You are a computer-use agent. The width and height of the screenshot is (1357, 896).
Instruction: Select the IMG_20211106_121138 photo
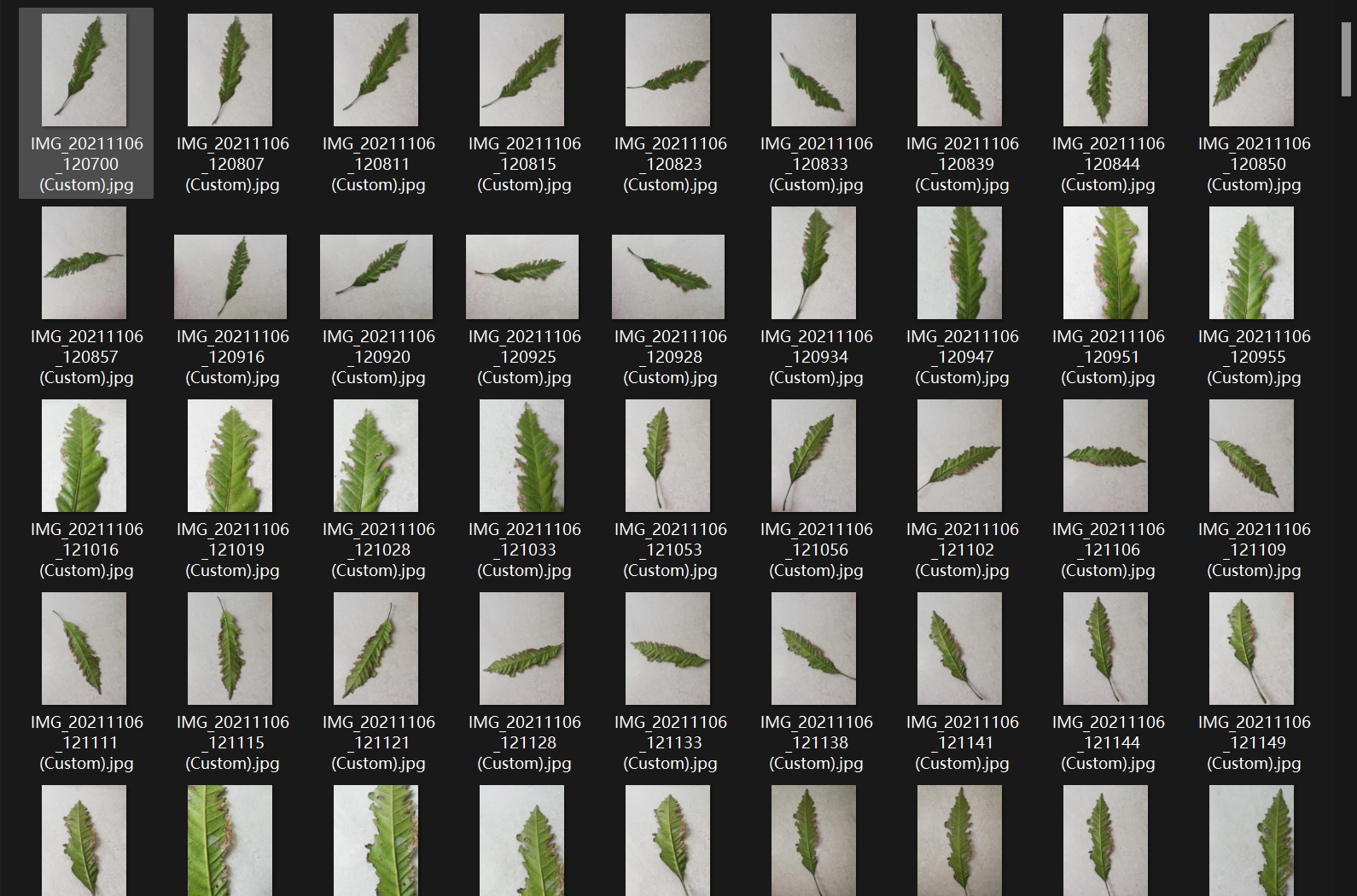[814, 649]
